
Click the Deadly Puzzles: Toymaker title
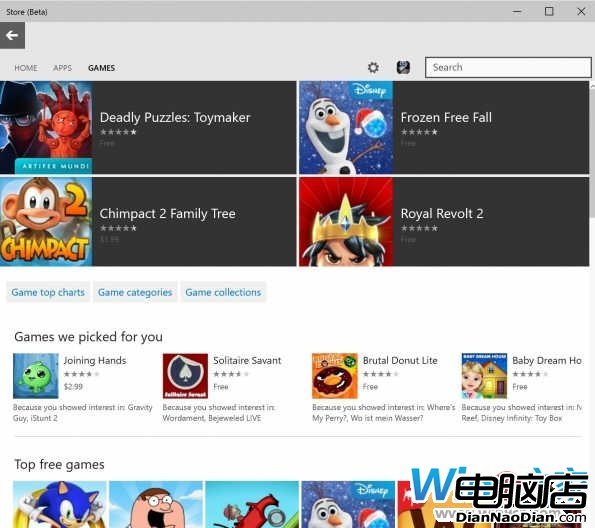tap(175, 118)
